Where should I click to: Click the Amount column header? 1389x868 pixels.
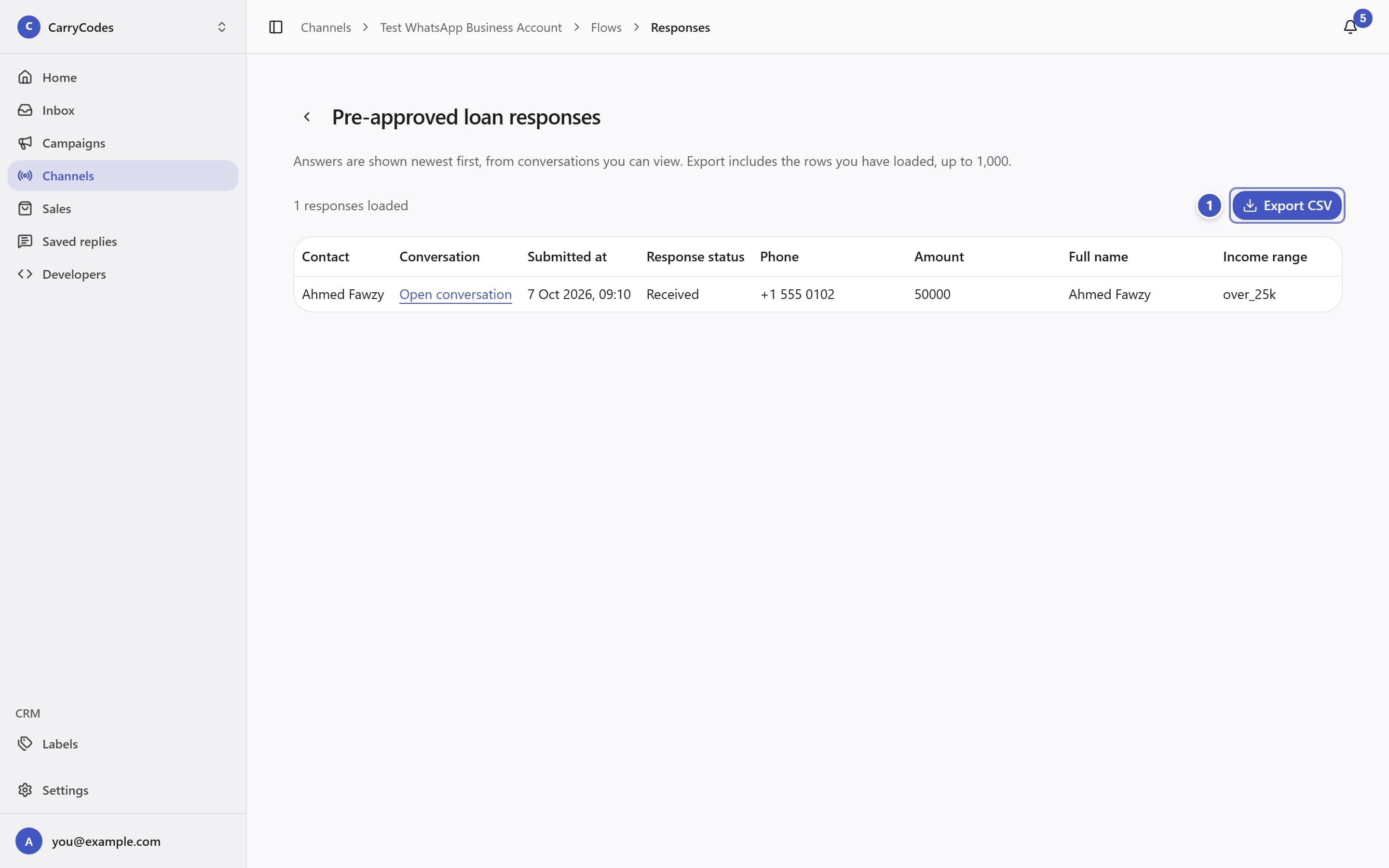tap(939, 257)
